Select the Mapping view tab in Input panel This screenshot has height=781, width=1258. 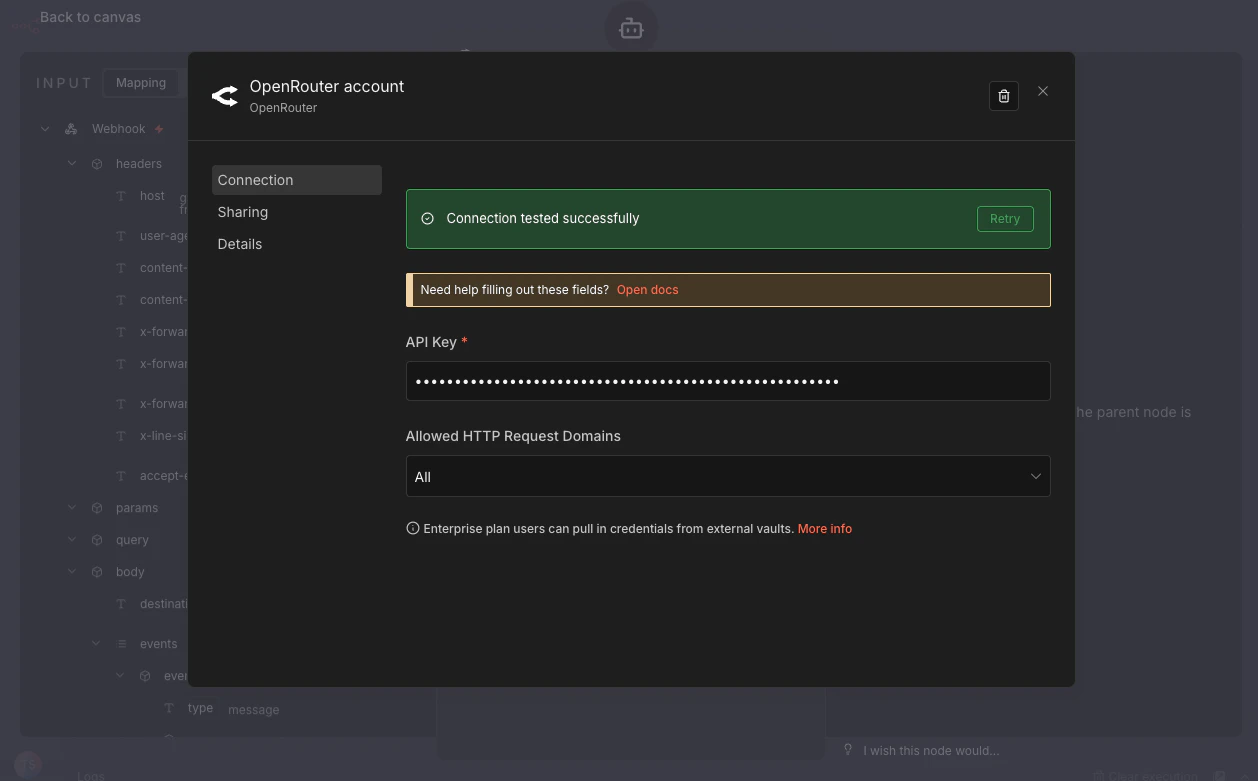point(141,83)
